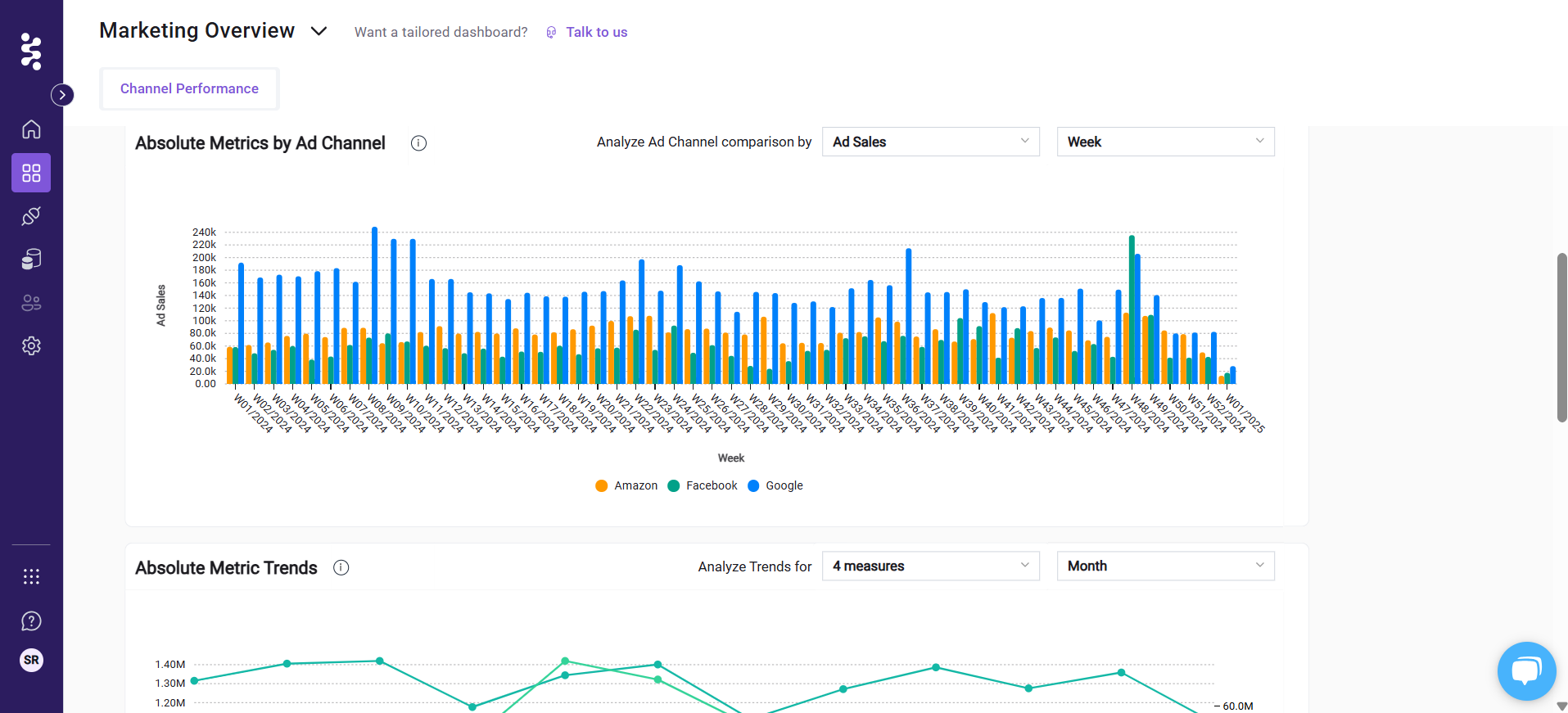Click the Ad Sales y-axis title

(x=161, y=305)
